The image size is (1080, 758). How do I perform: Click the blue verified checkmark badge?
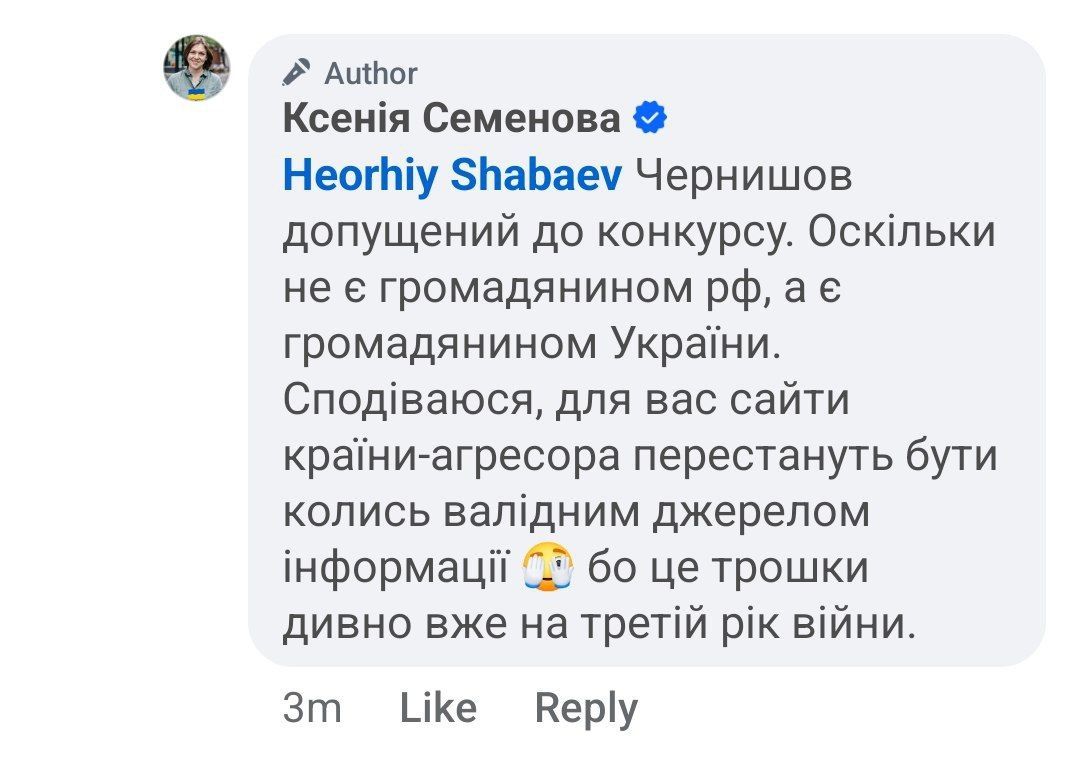651,120
